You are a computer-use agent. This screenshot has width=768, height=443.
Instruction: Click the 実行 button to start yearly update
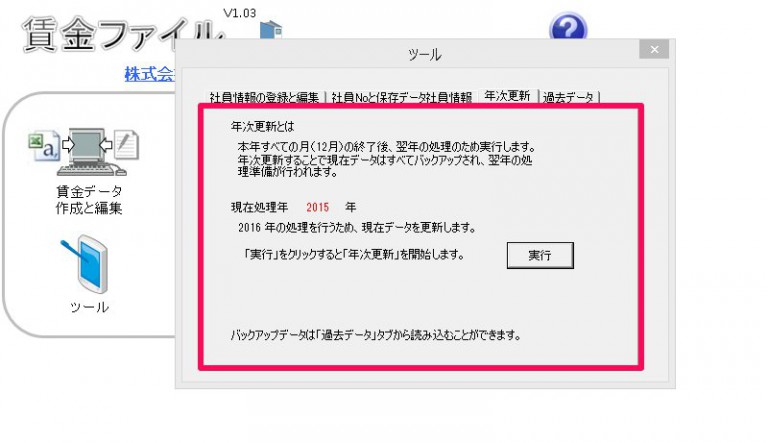tap(540, 255)
